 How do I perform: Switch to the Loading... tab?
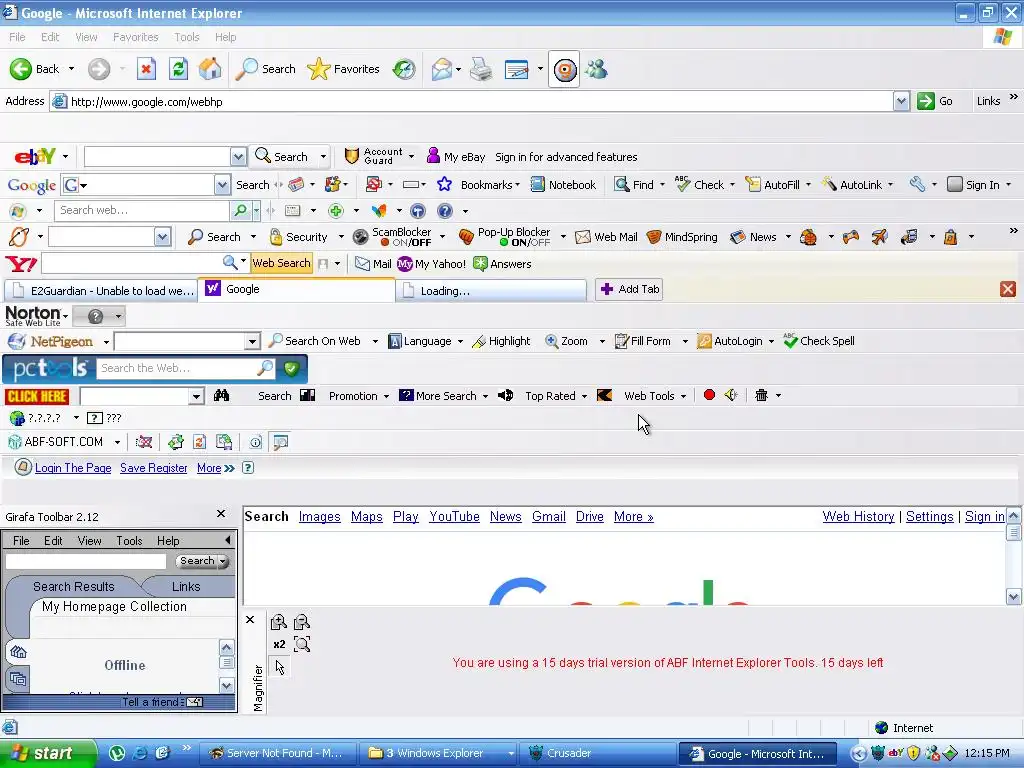point(492,291)
